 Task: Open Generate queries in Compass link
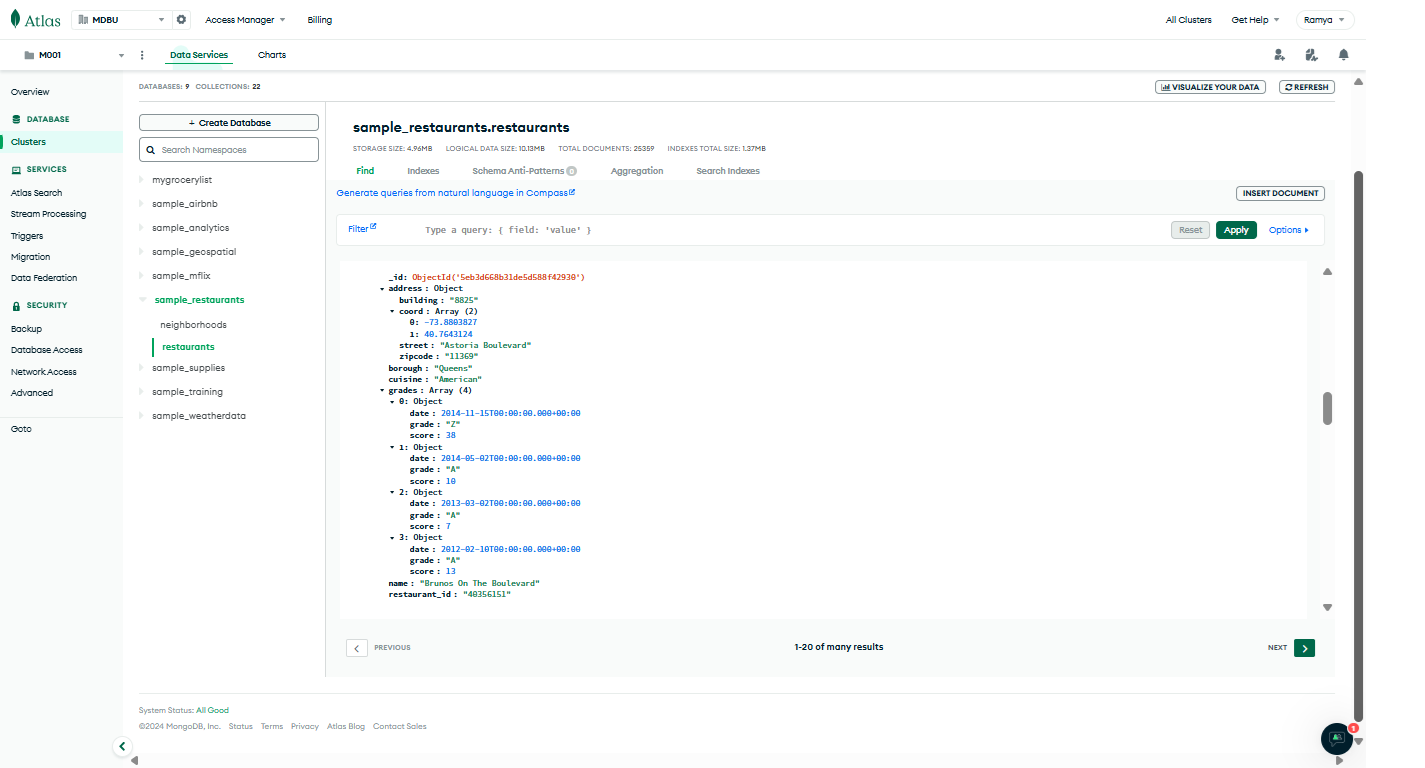click(x=455, y=193)
